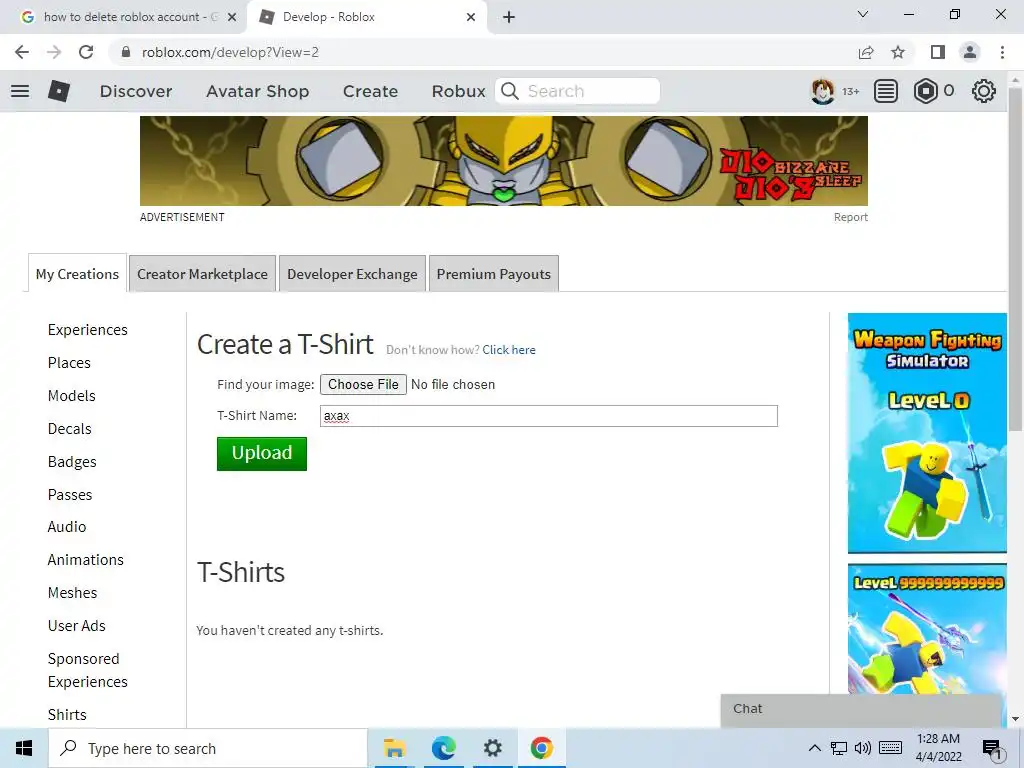The width and height of the screenshot is (1024, 768).
Task: Switch to the Developer Exchange tab
Action: [352, 274]
